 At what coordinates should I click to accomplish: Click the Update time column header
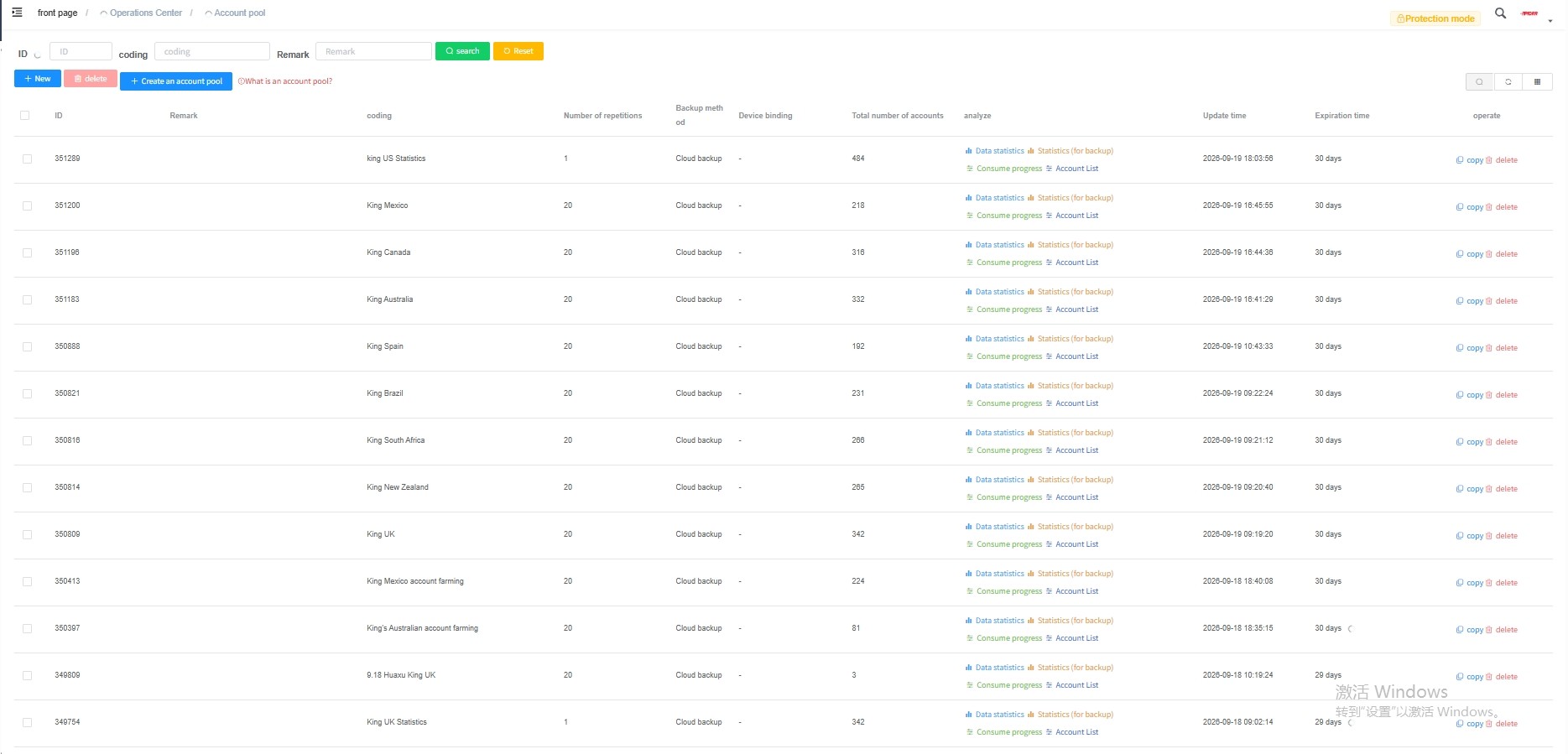pyautogui.click(x=1224, y=116)
